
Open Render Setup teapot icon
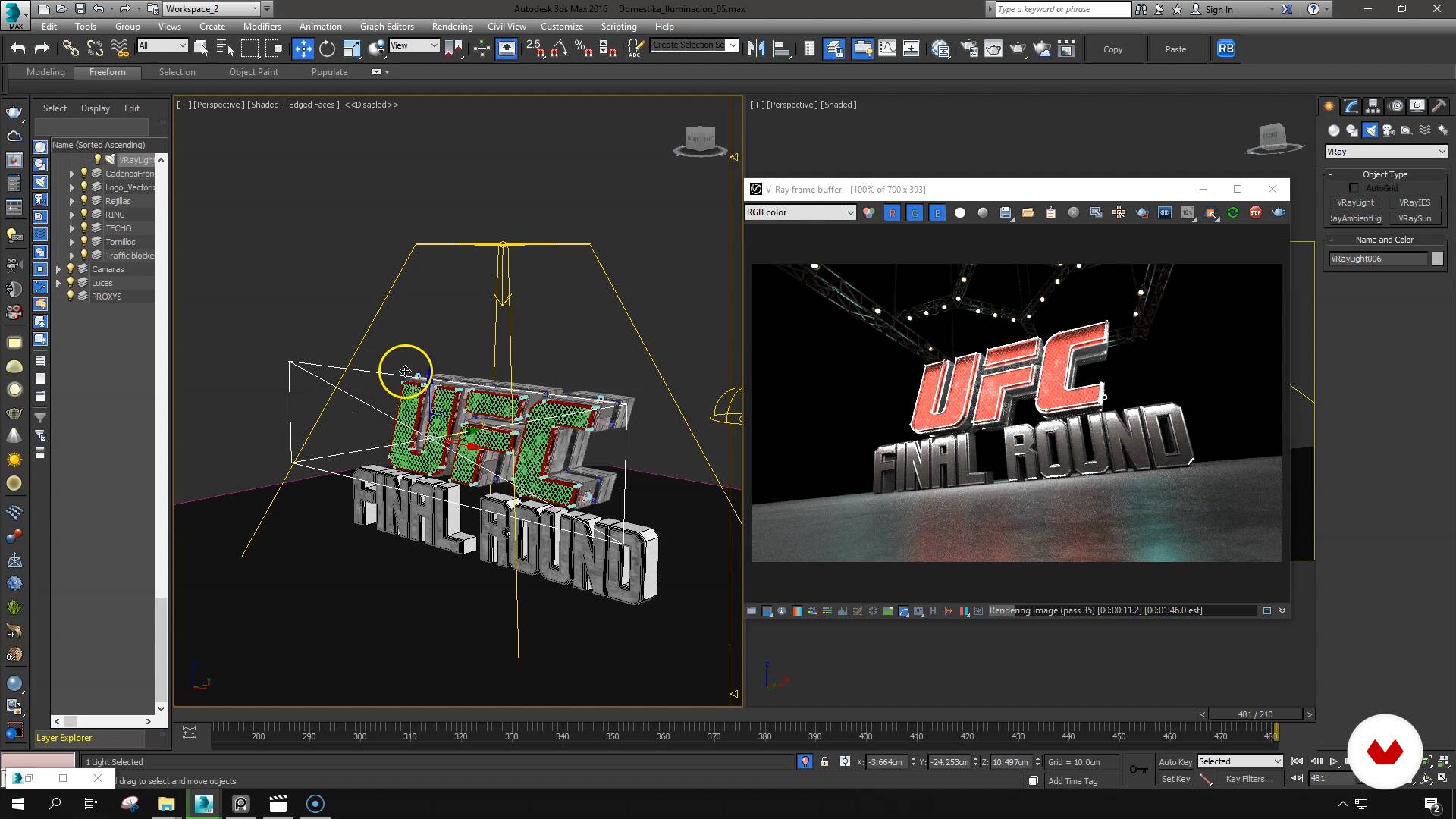click(x=969, y=49)
